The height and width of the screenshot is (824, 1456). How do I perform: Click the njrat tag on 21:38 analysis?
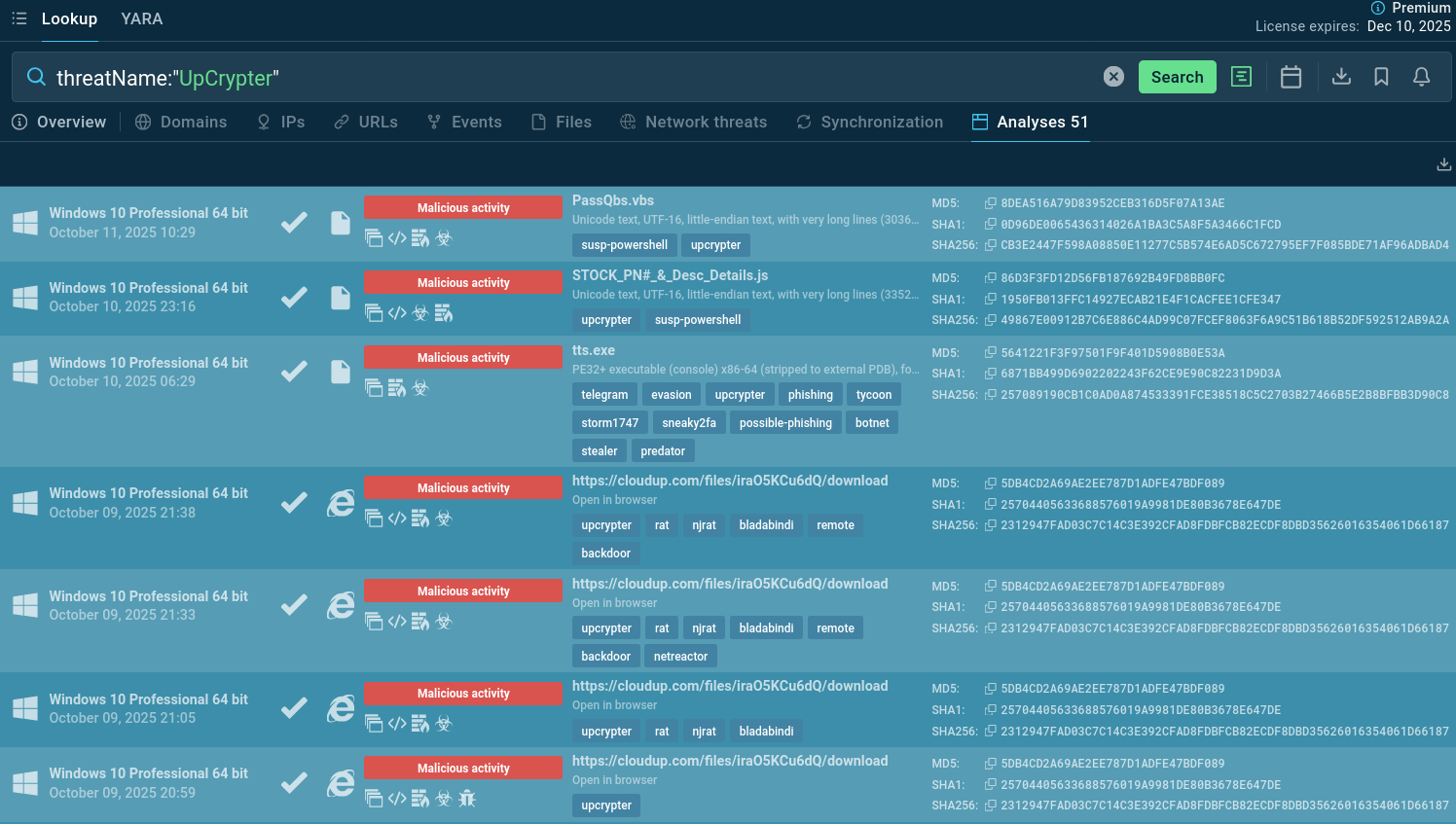(x=704, y=525)
